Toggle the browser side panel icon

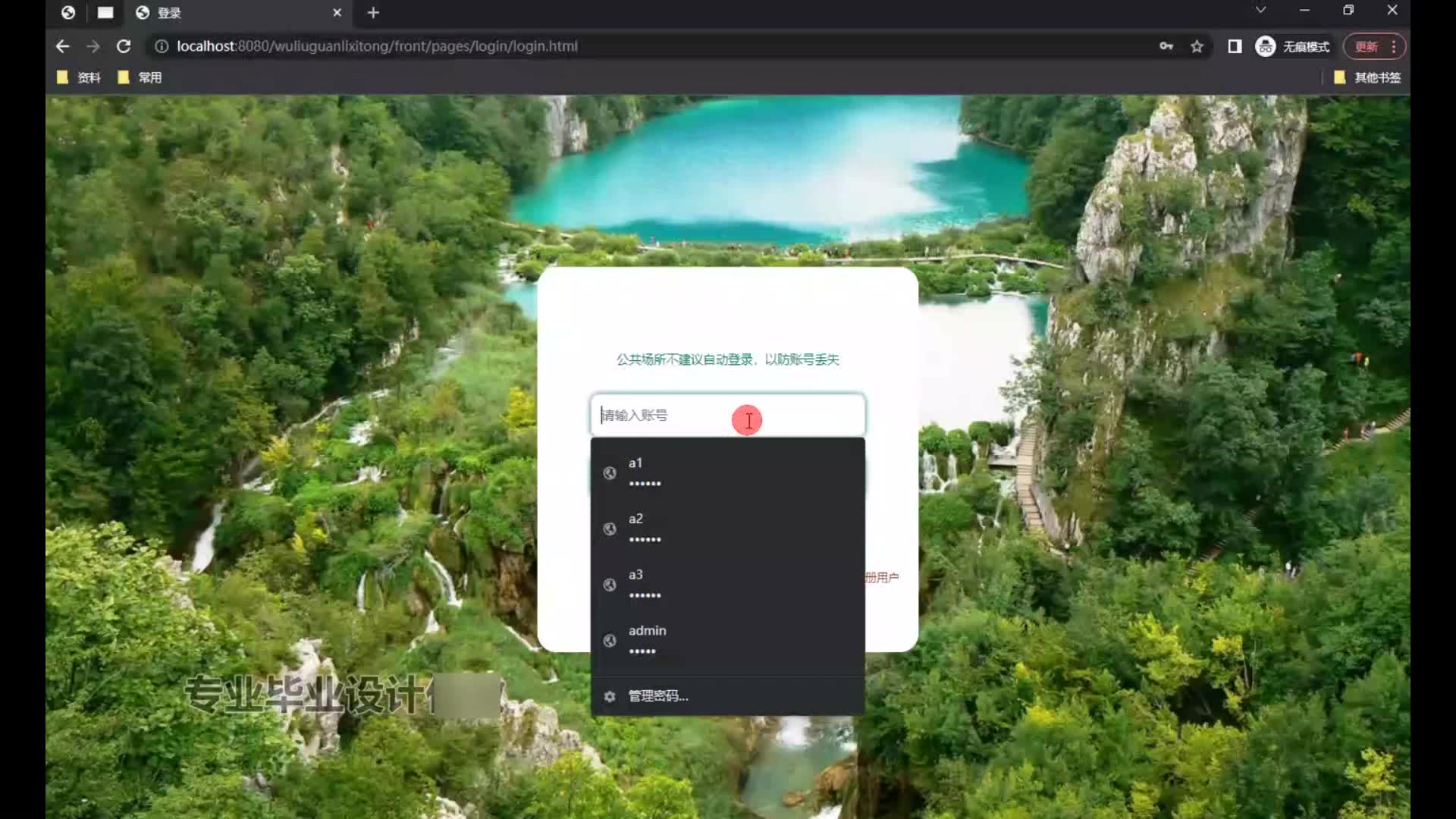click(x=1235, y=46)
